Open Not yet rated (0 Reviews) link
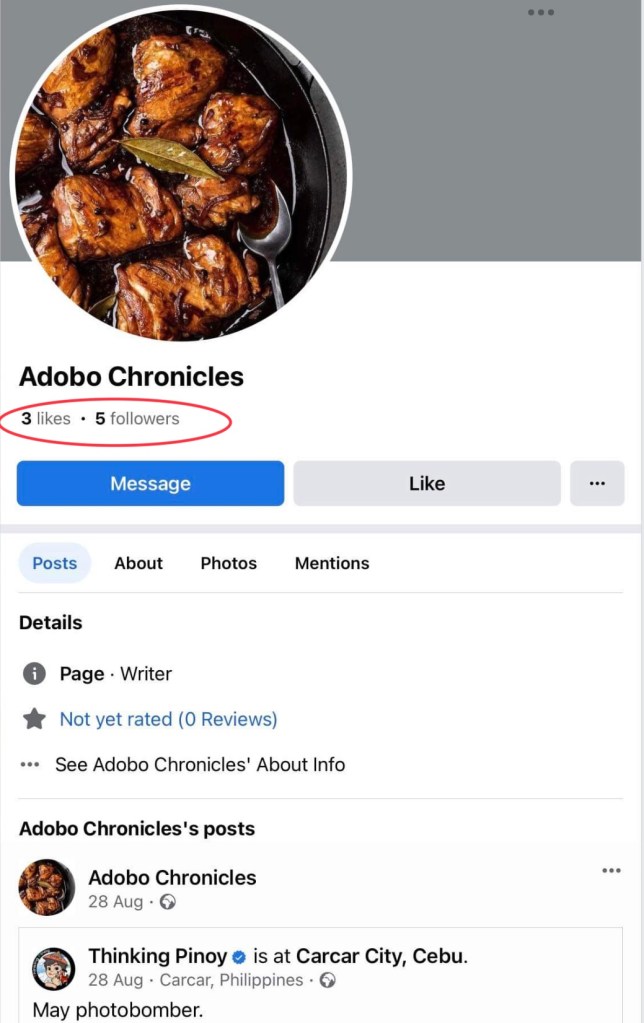 [168, 719]
